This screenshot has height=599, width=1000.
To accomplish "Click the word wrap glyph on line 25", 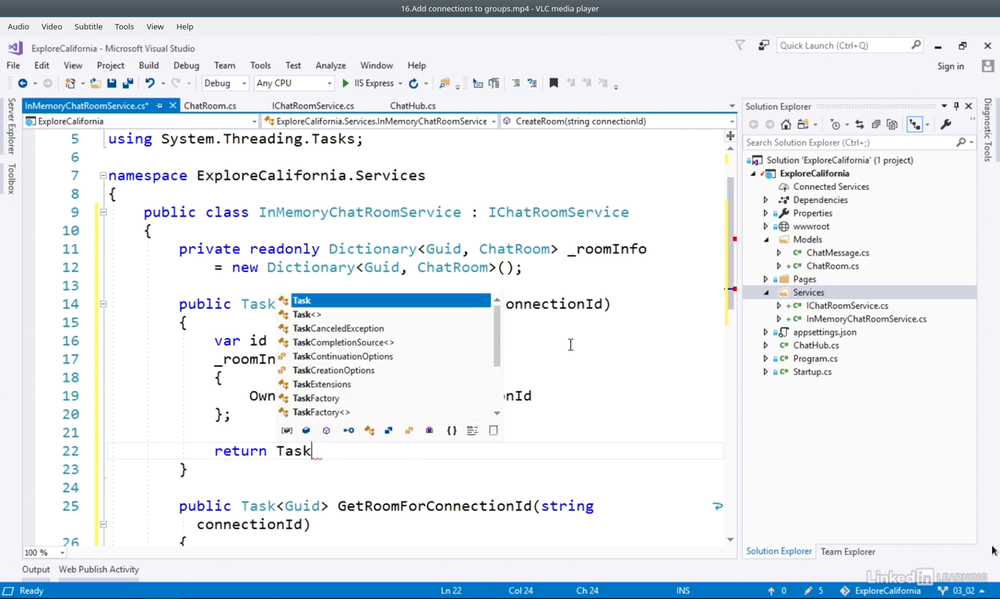I will pyautogui.click(x=717, y=506).
